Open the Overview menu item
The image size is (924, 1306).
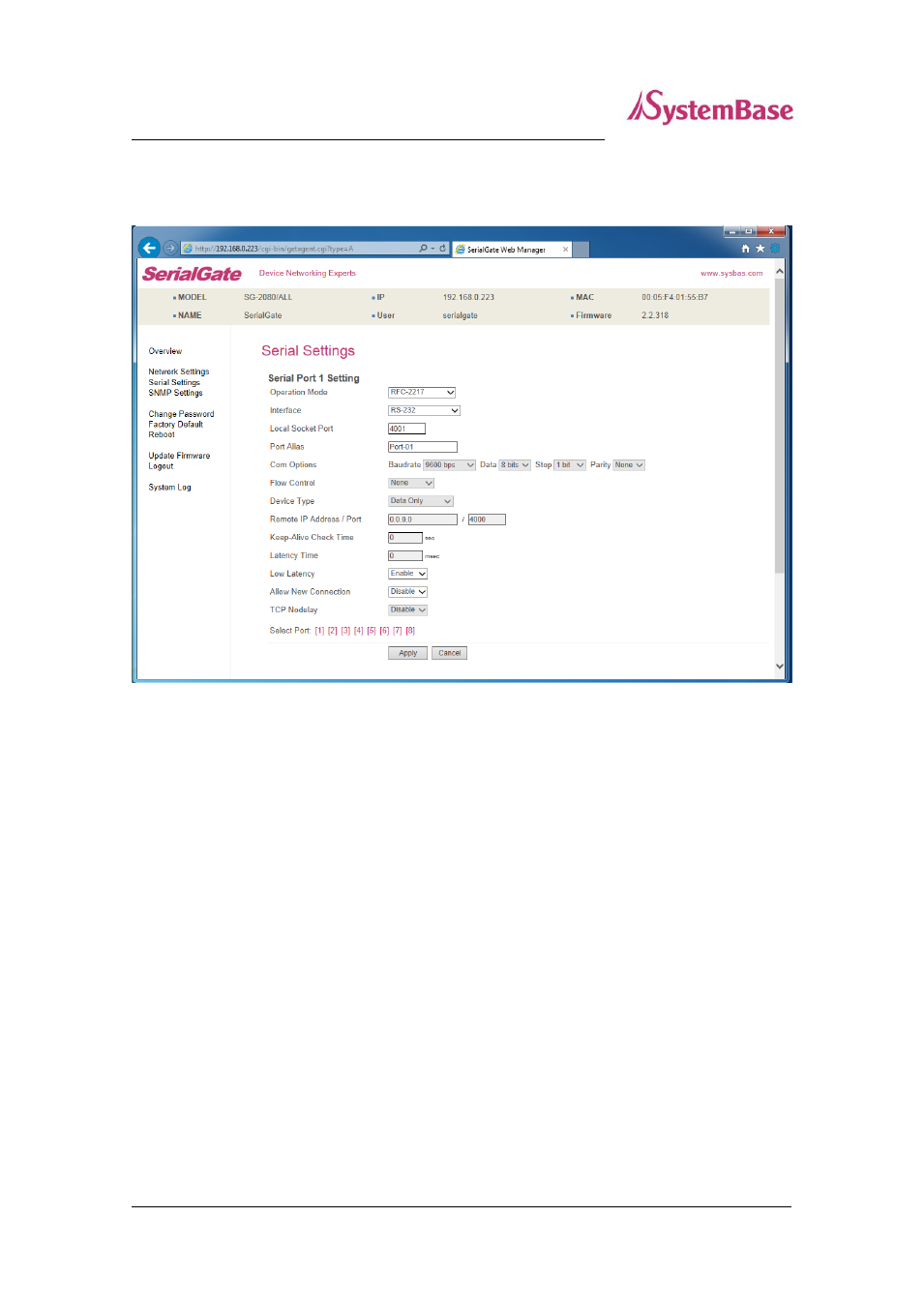coord(165,351)
